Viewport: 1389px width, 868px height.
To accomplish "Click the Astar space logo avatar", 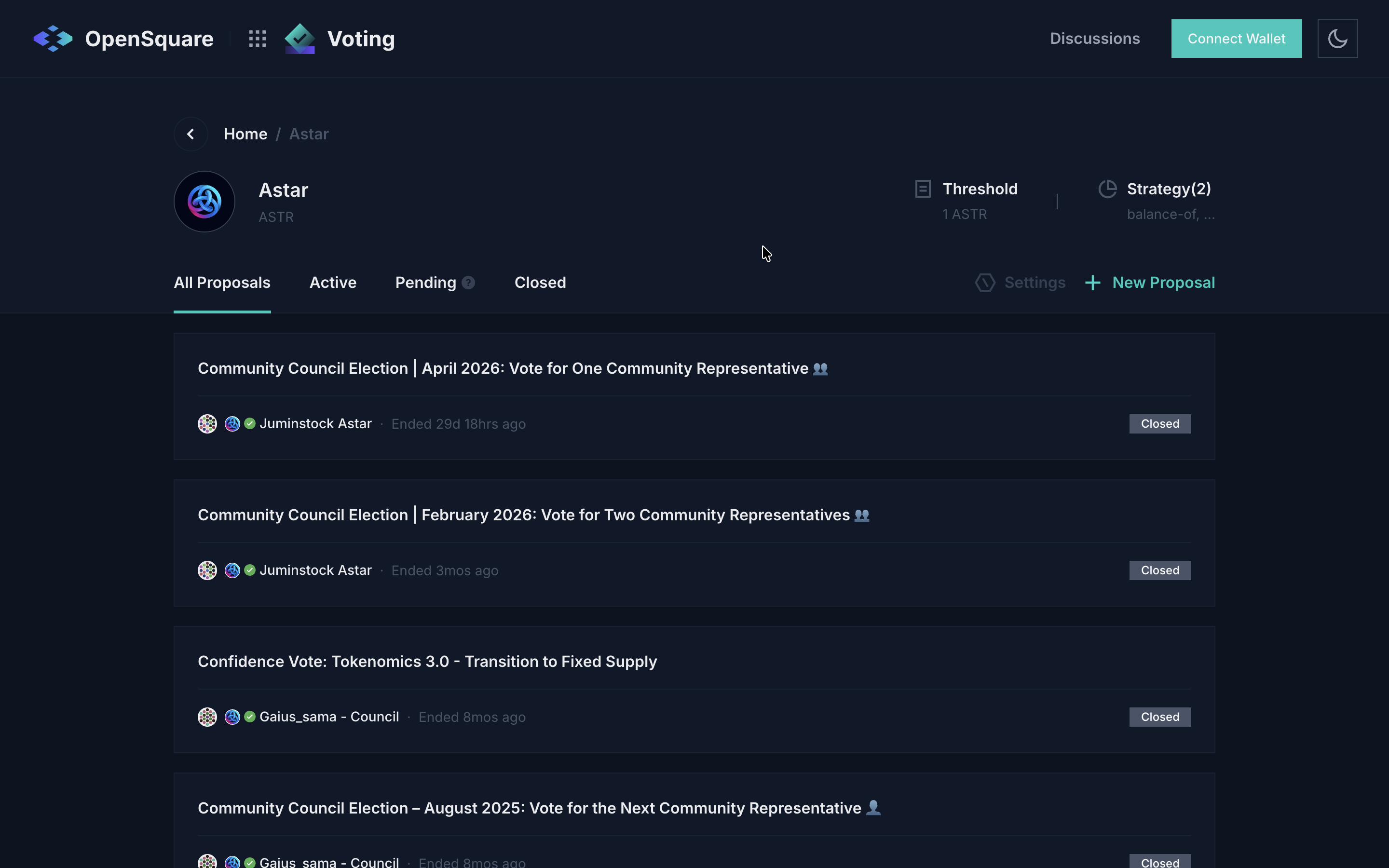I will click(204, 202).
